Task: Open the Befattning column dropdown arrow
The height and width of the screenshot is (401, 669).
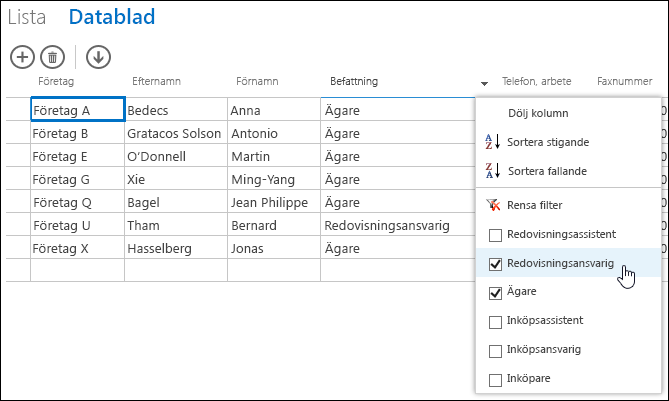Action: (x=484, y=84)
